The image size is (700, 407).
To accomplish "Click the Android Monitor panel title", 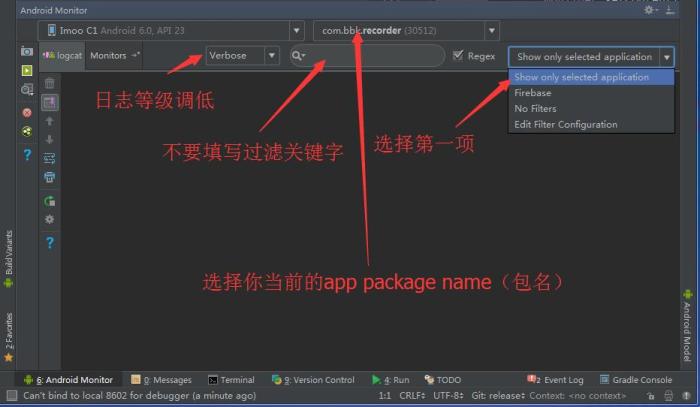I will (54, 10).
